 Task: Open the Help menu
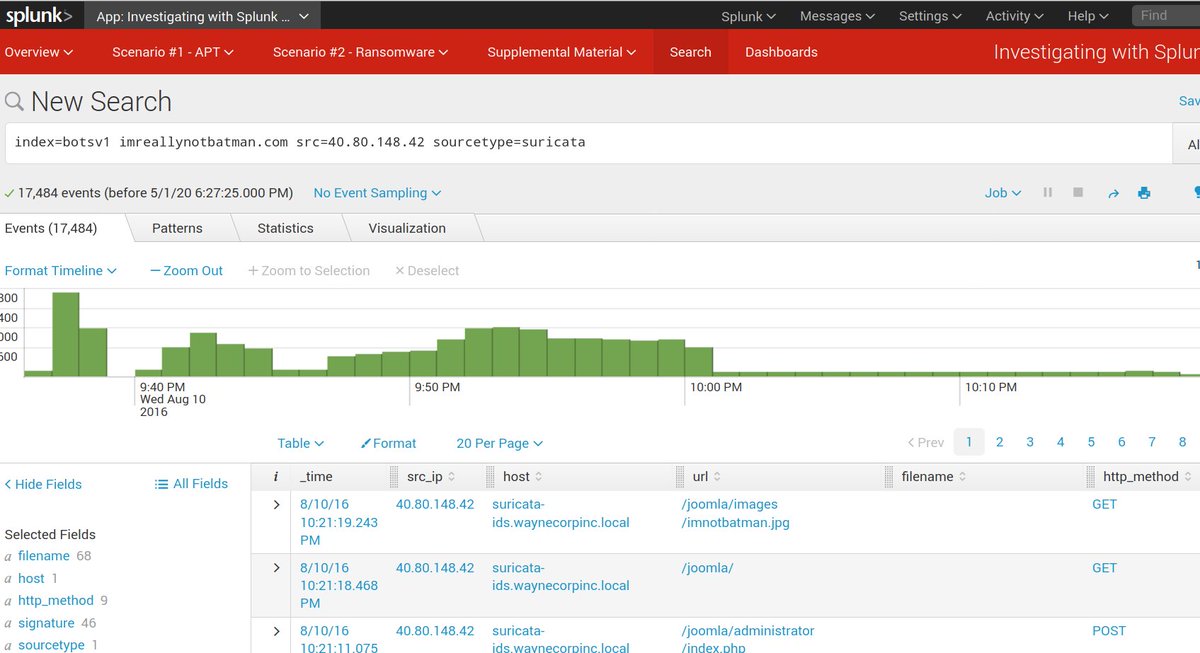click(1088, 16)
